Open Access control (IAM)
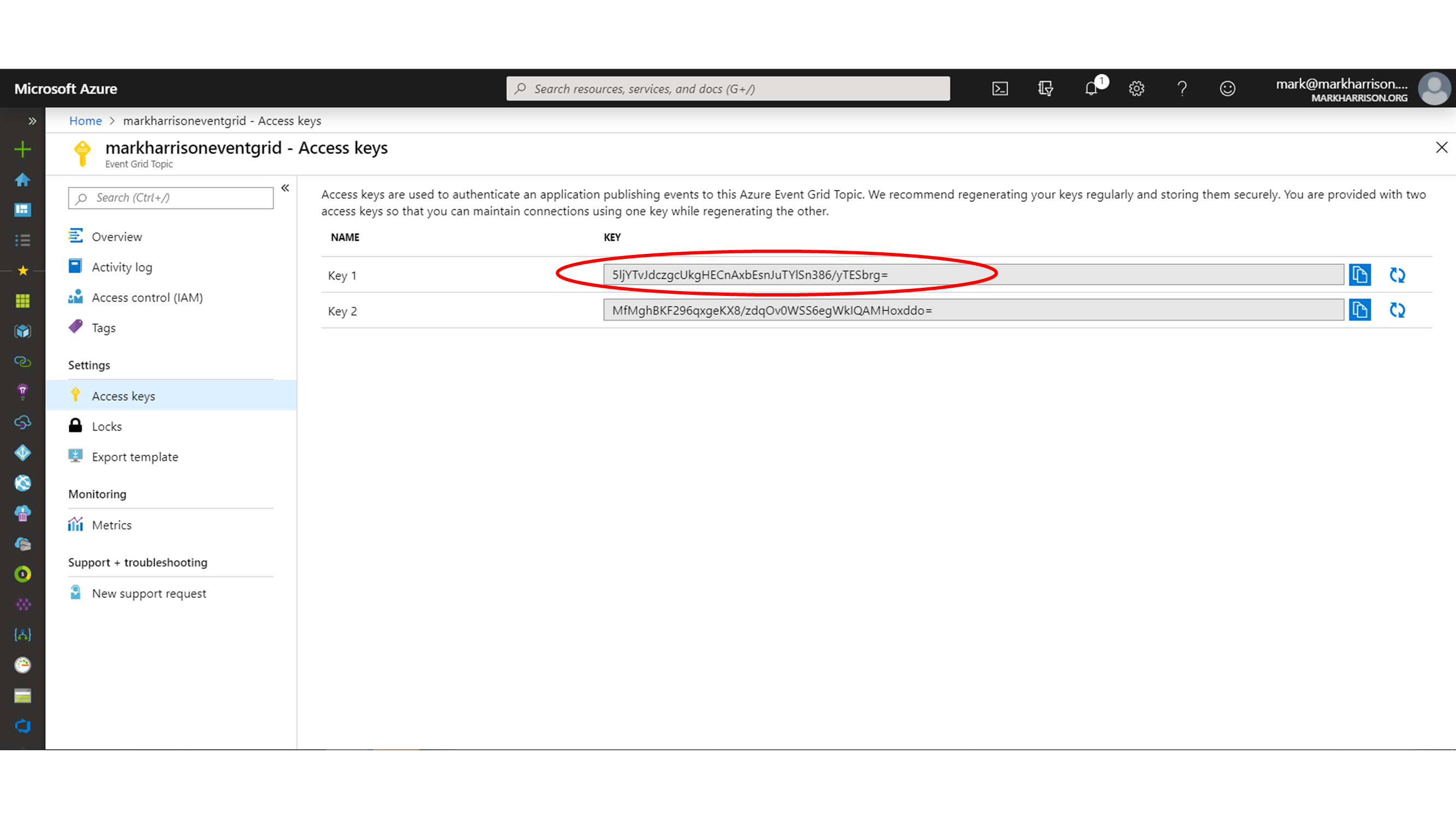The width and height of the screenshot is (1456, 819). point(147,298)
